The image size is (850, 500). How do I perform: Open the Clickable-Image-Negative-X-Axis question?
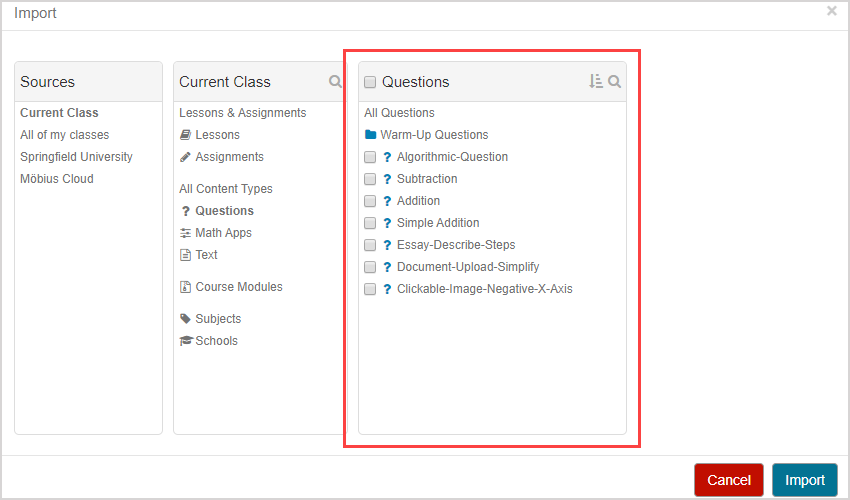click(x=484, y=289)
